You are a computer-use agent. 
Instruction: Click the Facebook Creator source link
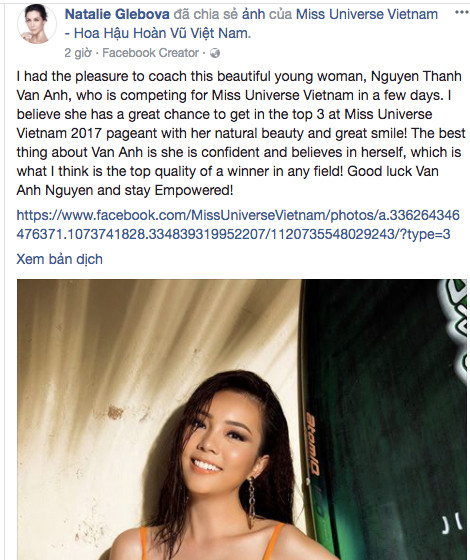click(150, 53)
